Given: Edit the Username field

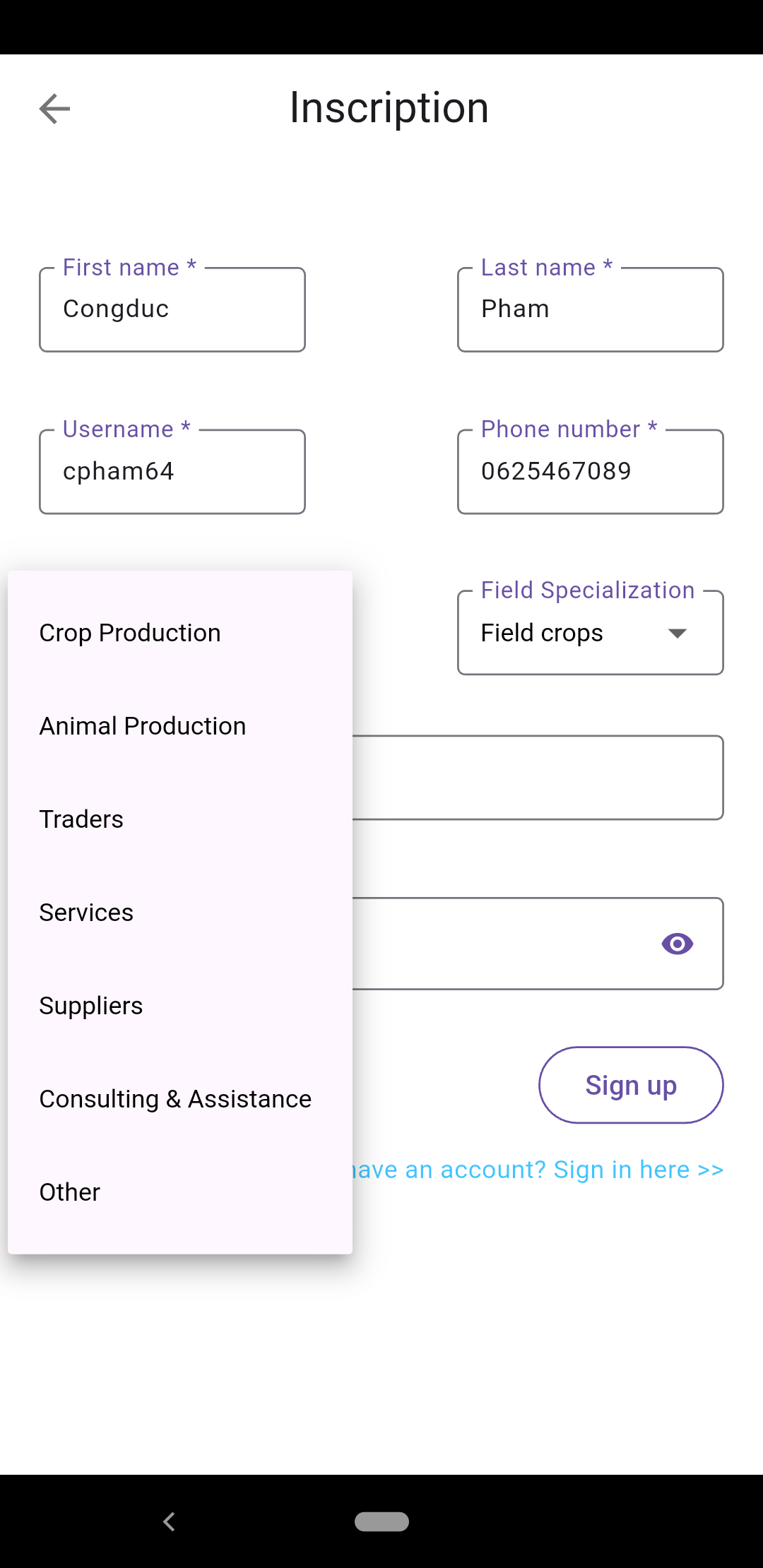Looking at the screenshot, I should [x=172, y=472].
